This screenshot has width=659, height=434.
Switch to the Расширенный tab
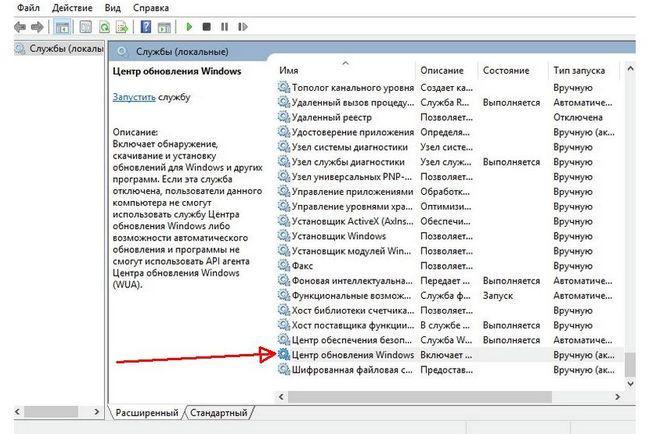click(147, 413)
